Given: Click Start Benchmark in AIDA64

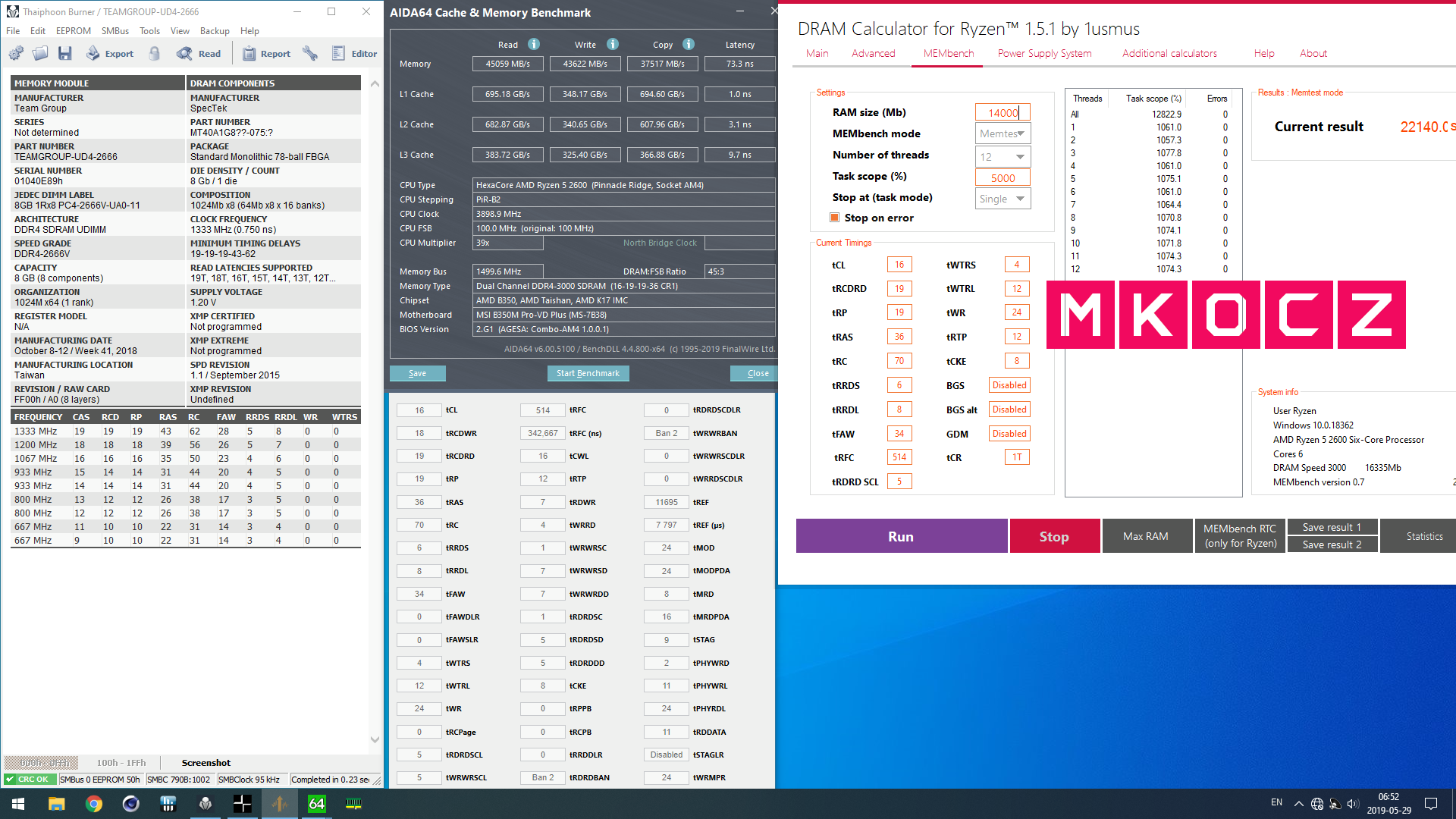Looking at the screenshot, I should point(588,373).
